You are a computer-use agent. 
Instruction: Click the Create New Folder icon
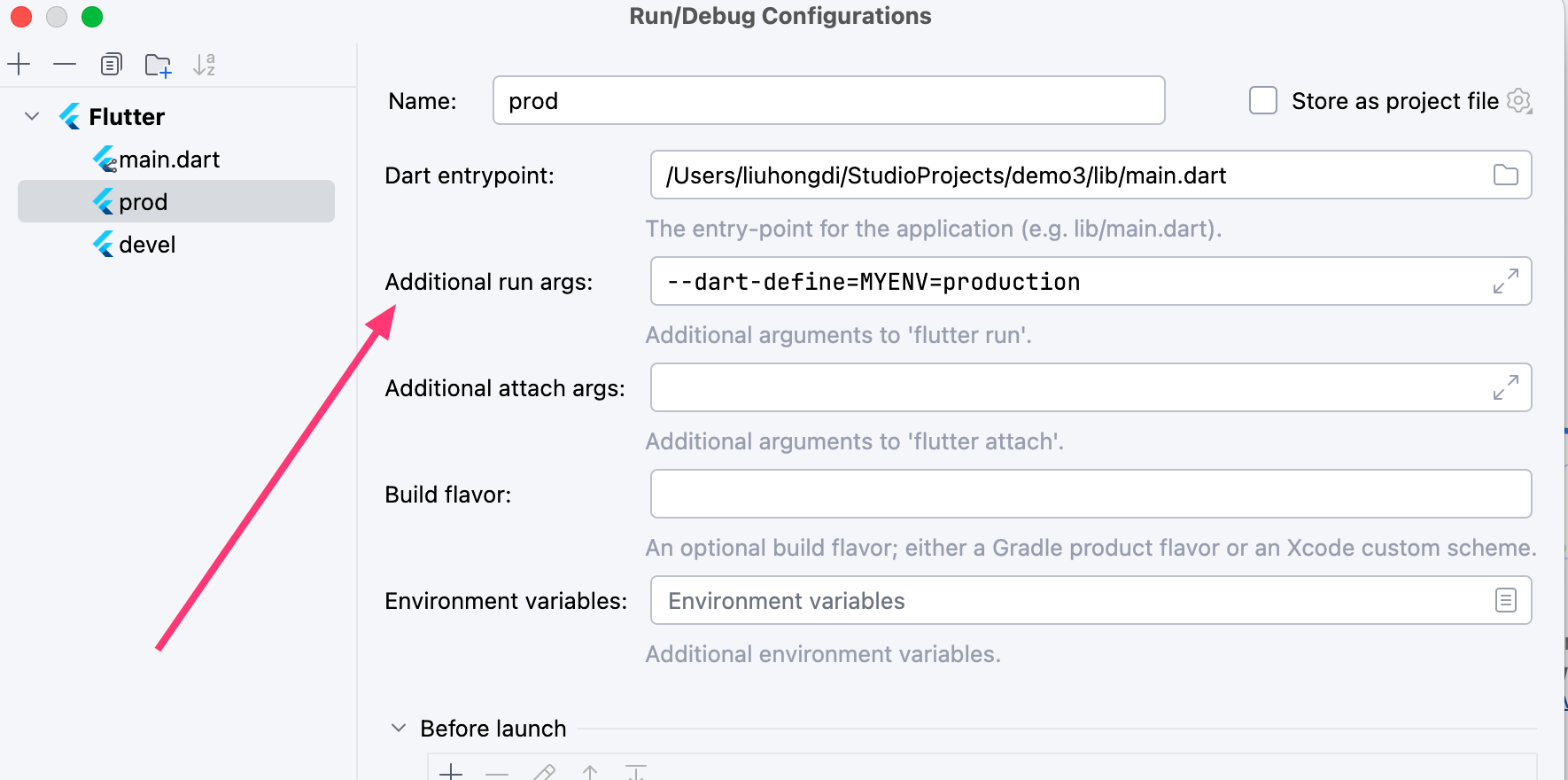(158, 66)
